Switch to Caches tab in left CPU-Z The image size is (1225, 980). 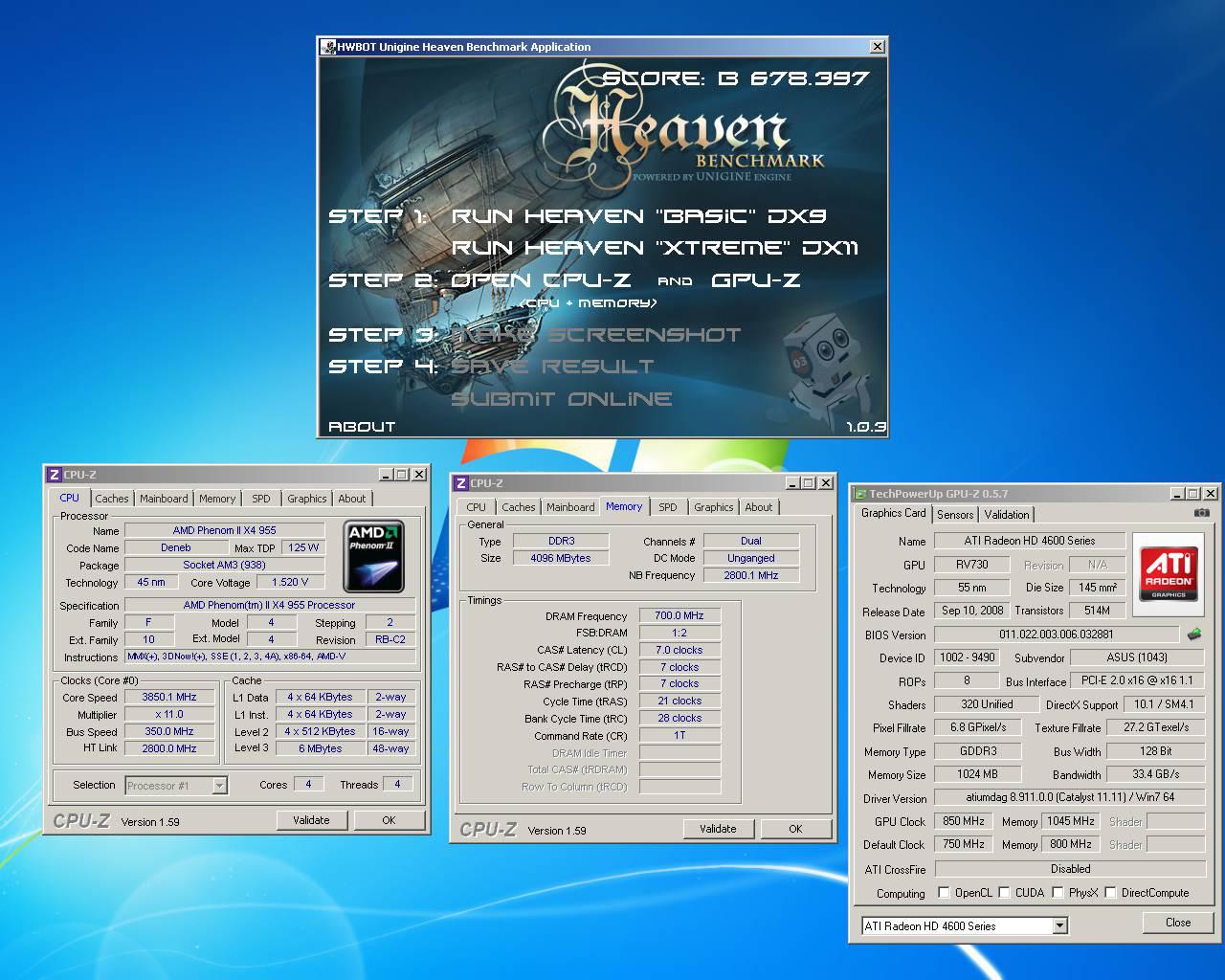[x=111, y=499]
